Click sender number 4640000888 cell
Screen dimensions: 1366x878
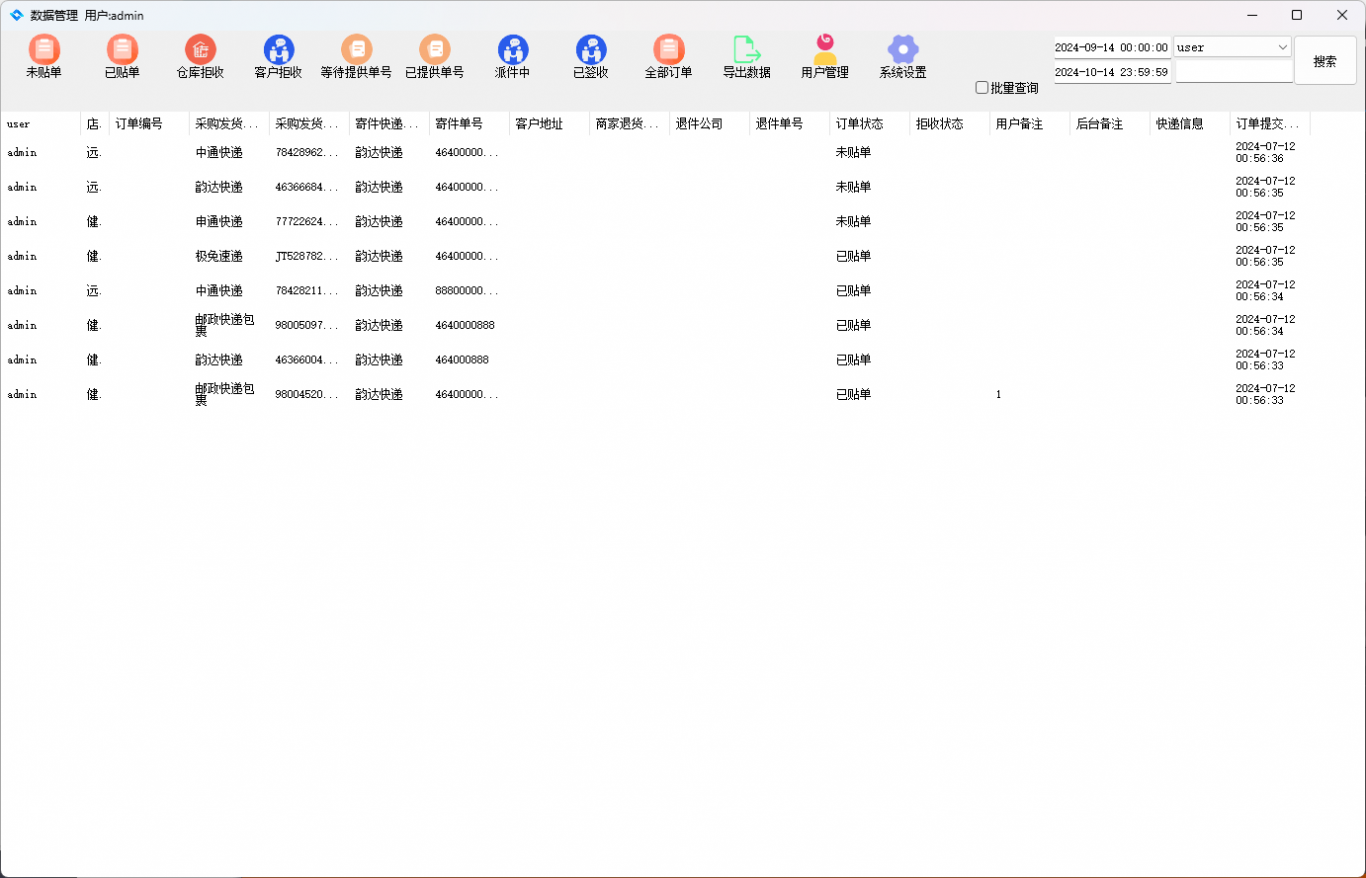(x=465, y=325)
